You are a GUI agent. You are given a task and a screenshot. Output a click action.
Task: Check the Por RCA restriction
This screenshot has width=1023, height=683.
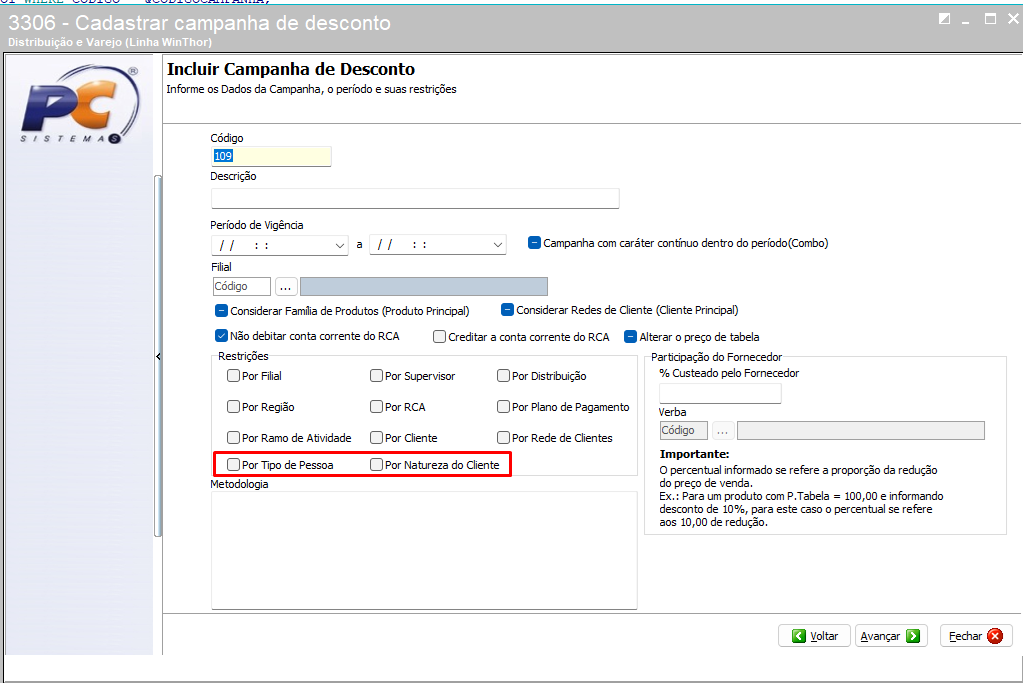point(376,406)
